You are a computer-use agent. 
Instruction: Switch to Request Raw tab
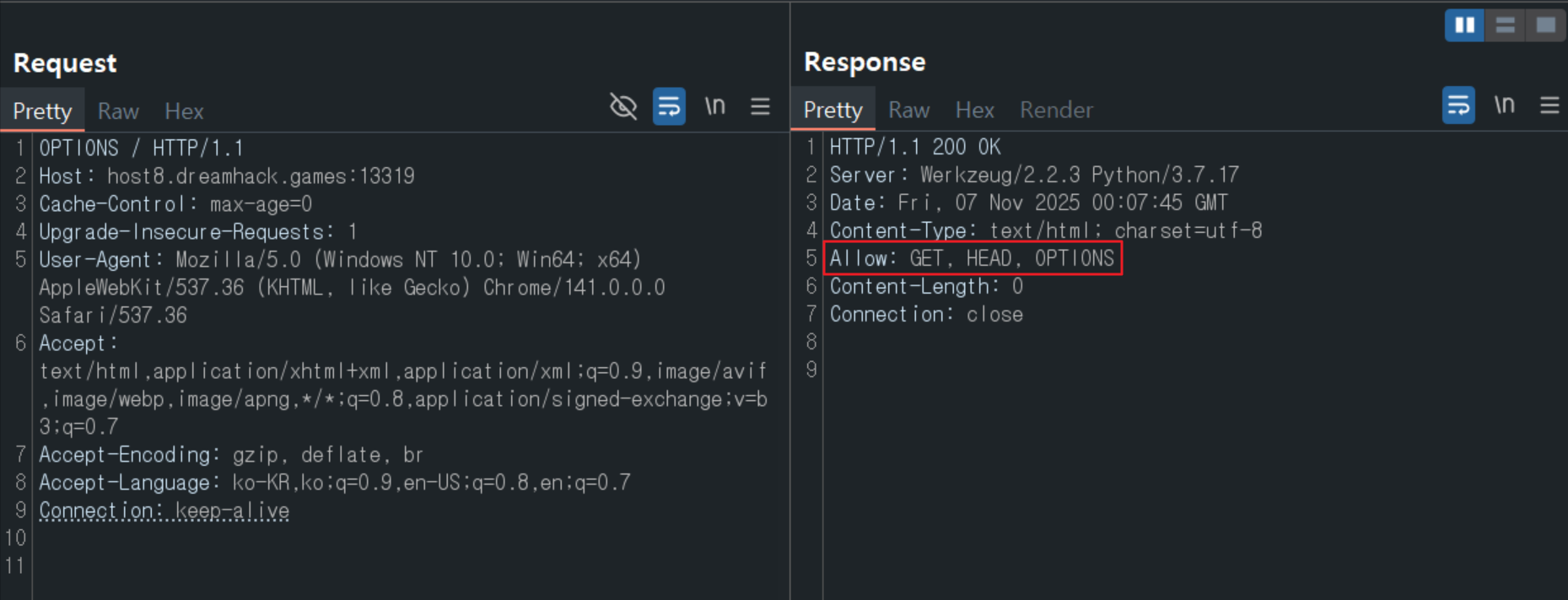[118, 111]
